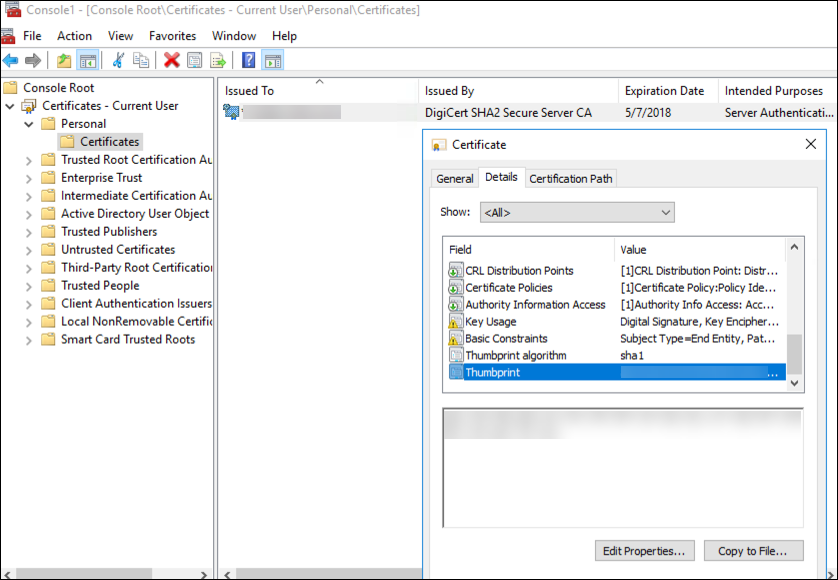The image size is (838, 580).
Task: Toggle the Show/Hide Action Pane icon
Action: pos(272,60)
